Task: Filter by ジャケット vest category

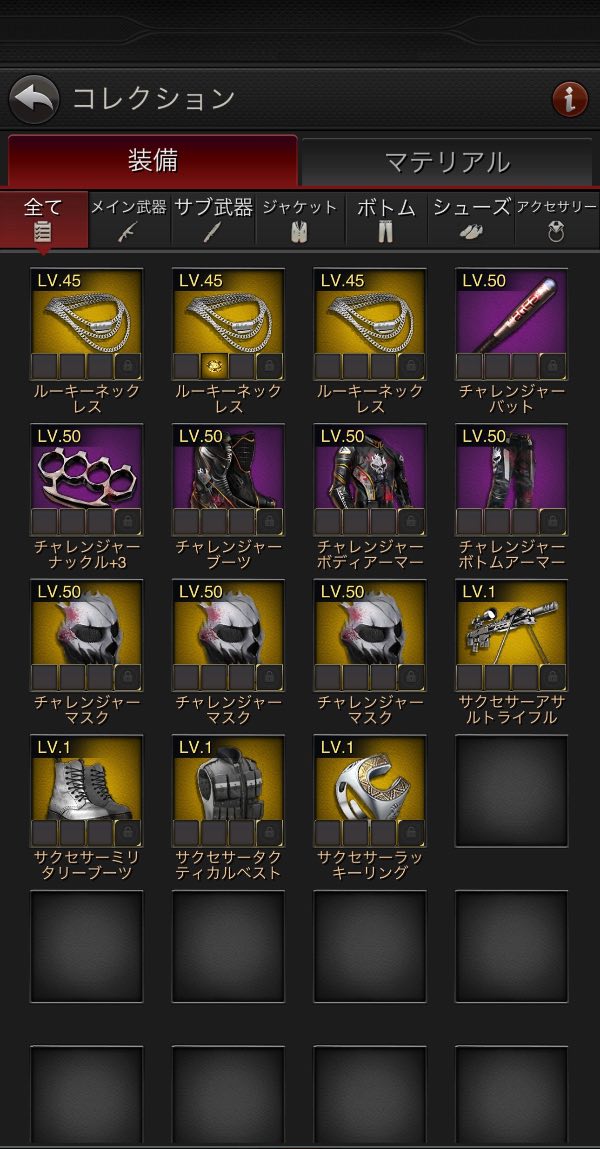Action: 300,220
